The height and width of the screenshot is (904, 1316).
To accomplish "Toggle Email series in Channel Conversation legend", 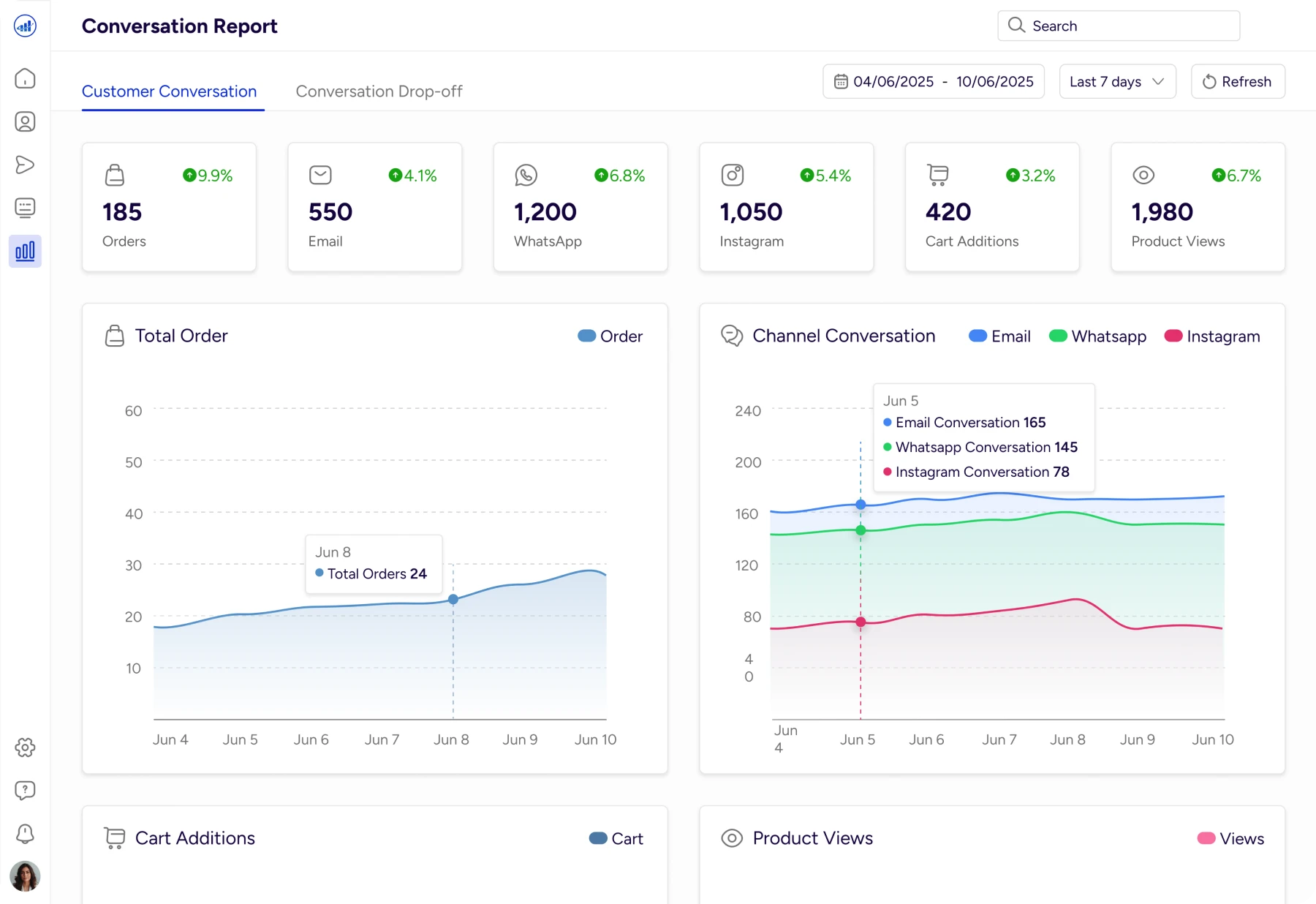I will pyautogui.click(x=999, y=336).
